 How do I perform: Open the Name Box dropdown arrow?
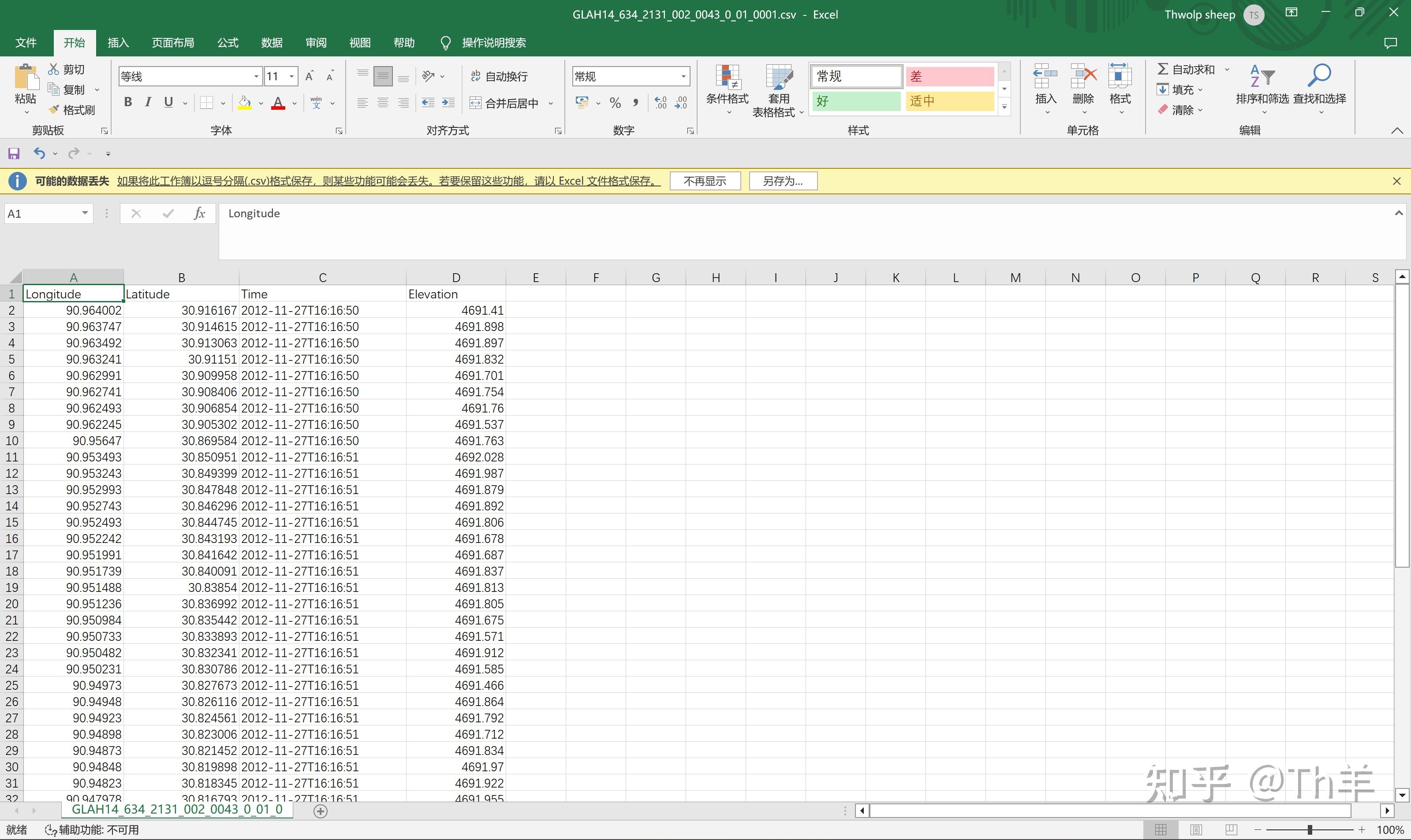pyautogui.click(x=85, y=213)
